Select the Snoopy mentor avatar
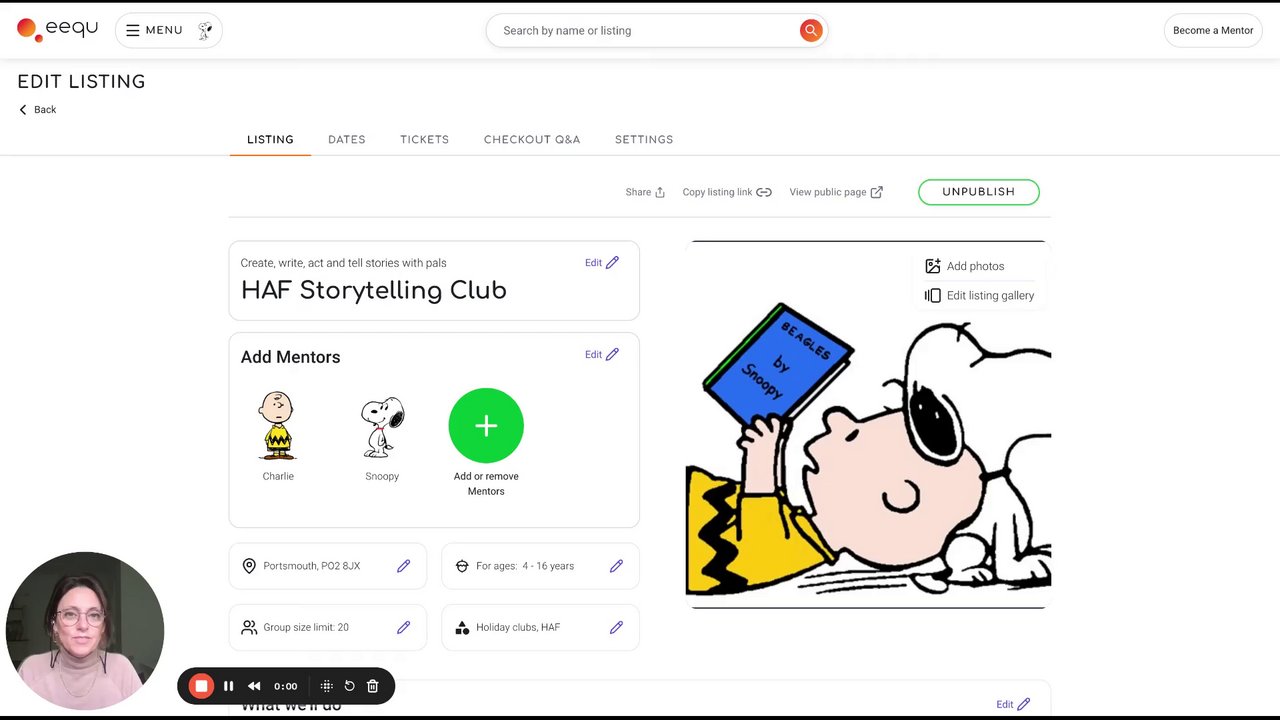 pos(382,427)
